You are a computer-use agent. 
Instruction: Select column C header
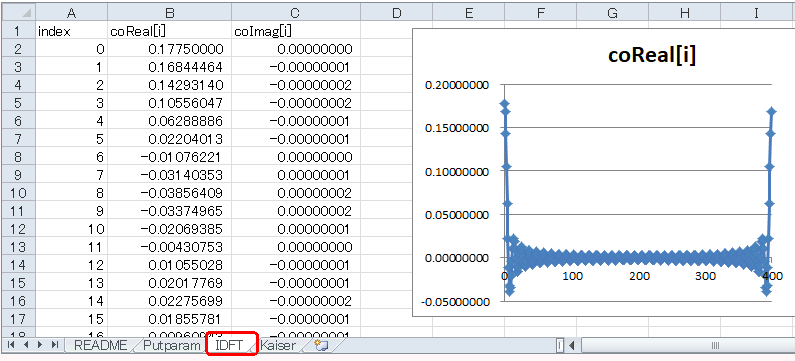point(296,12)
